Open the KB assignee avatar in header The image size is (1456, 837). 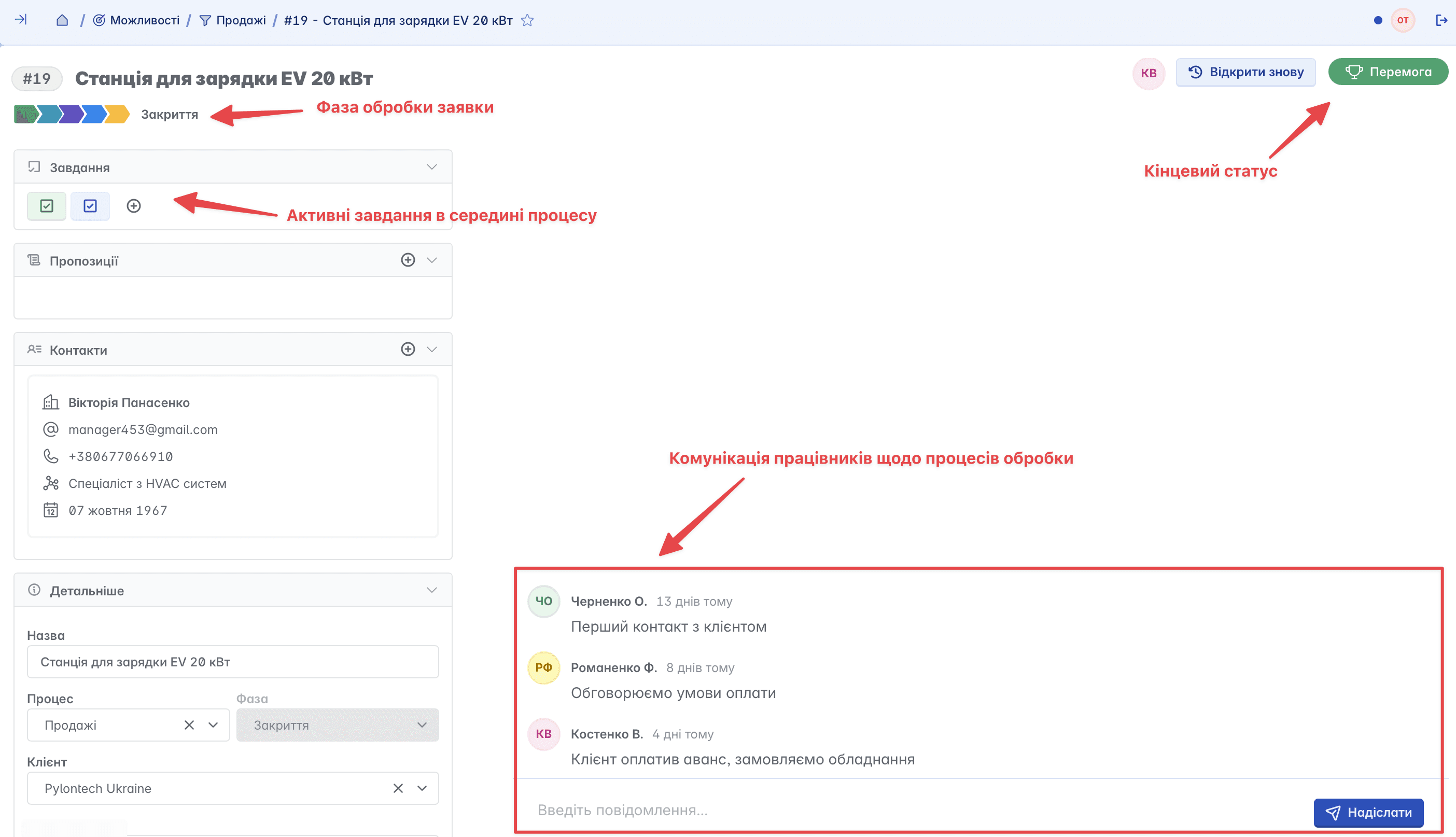point(1148,73)
